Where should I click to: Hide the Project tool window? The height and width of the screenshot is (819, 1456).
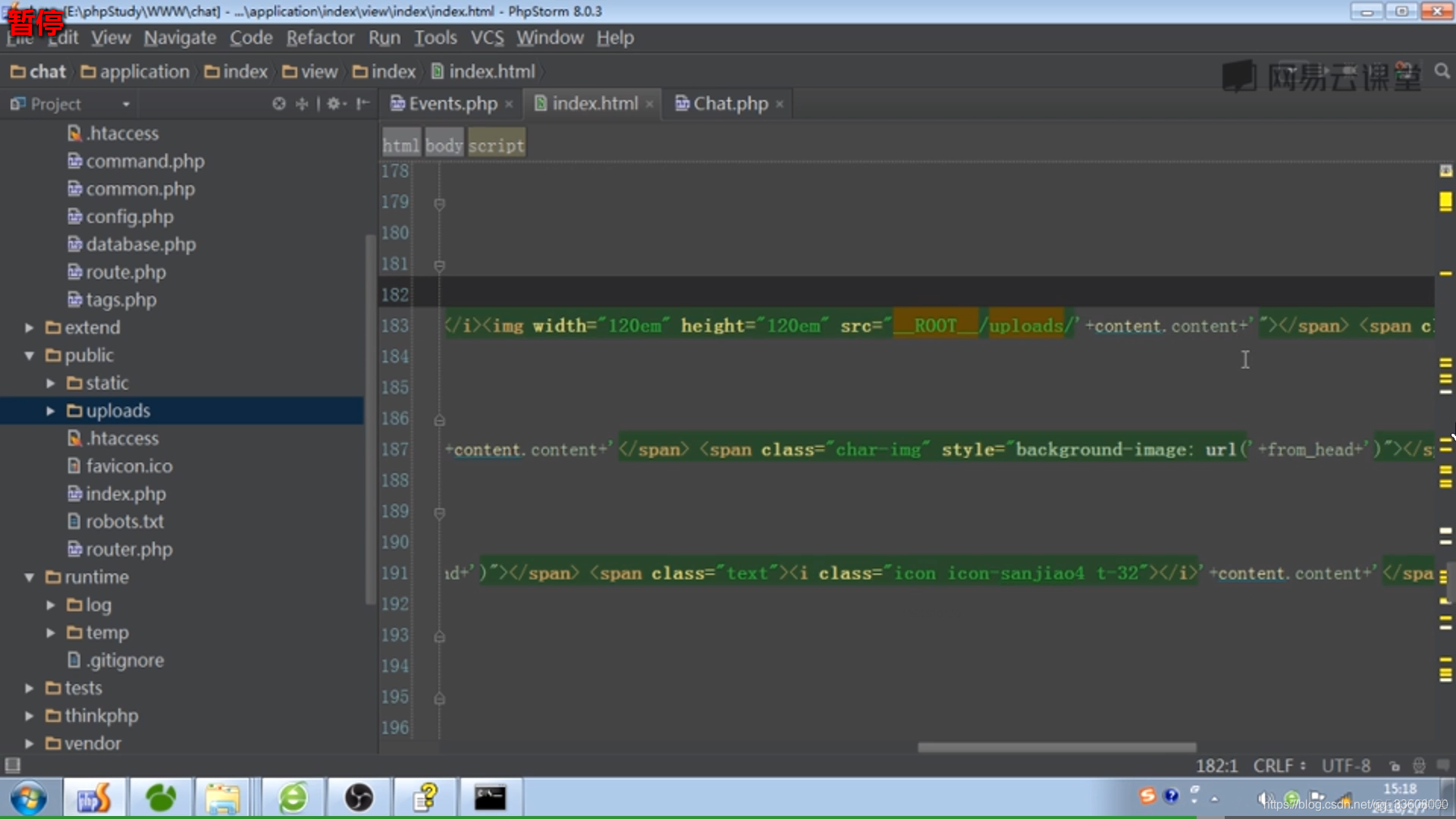tap(363, 104)
